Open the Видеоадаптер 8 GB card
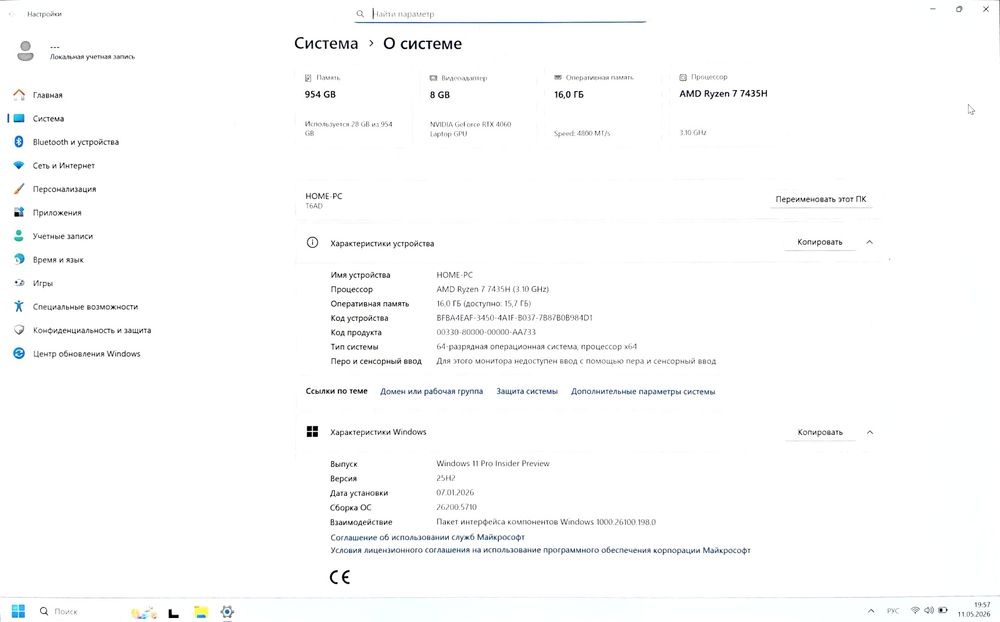This screenshot has width=1000, height=622. (478, 105)
